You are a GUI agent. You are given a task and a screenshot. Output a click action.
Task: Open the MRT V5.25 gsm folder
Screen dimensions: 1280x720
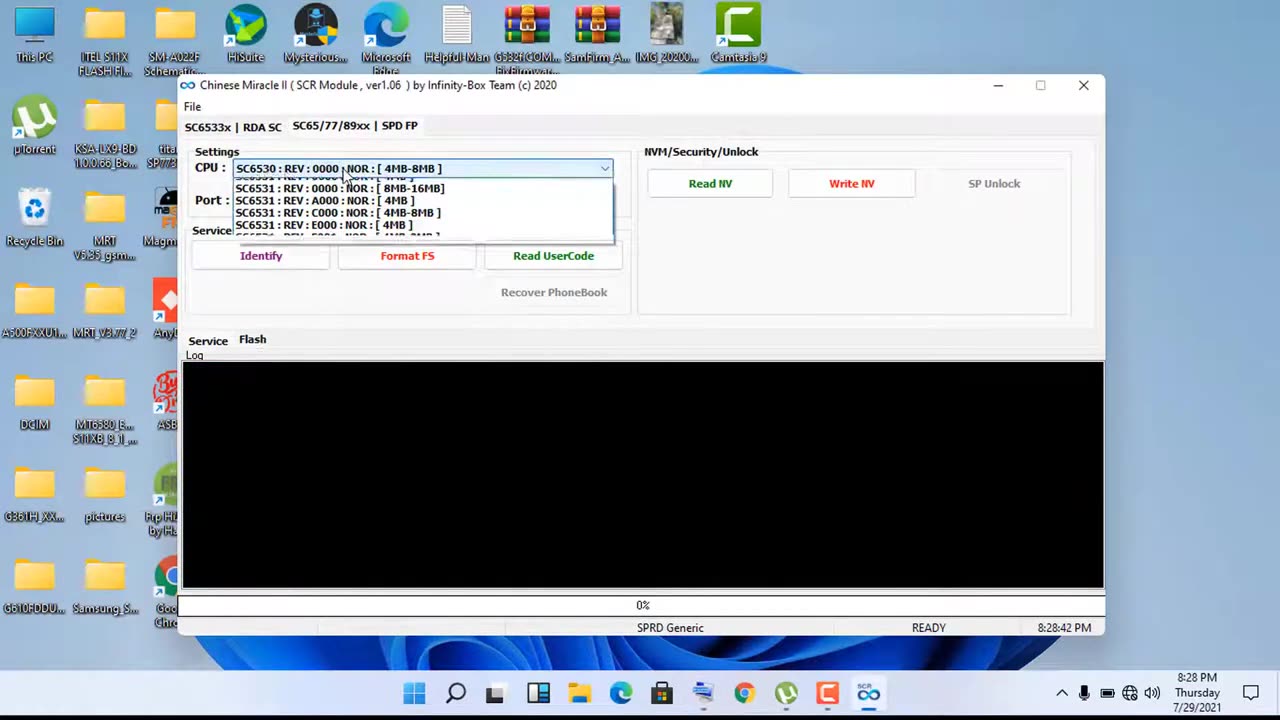pos(105,224)
